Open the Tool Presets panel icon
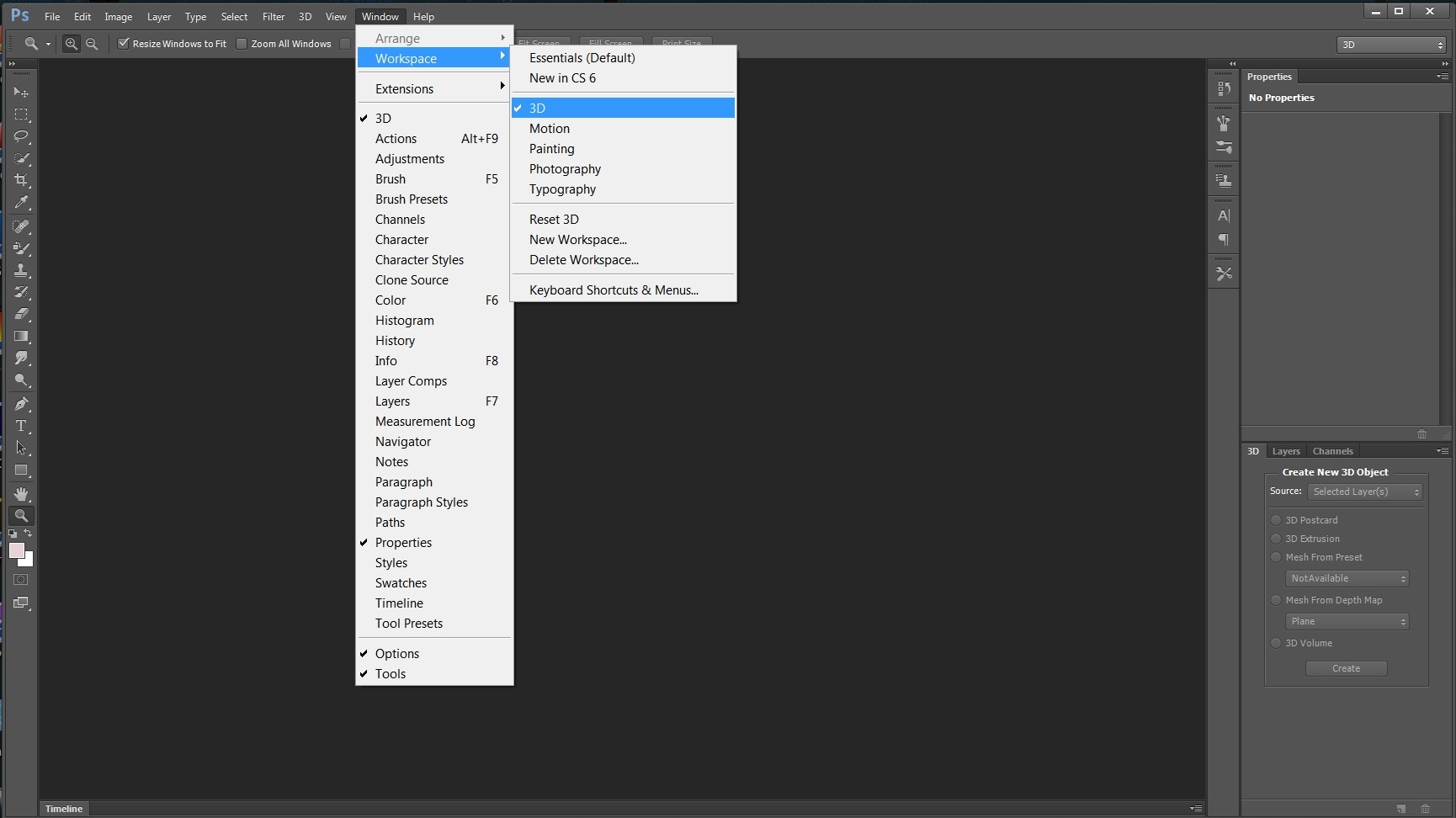 [1224, 274]
